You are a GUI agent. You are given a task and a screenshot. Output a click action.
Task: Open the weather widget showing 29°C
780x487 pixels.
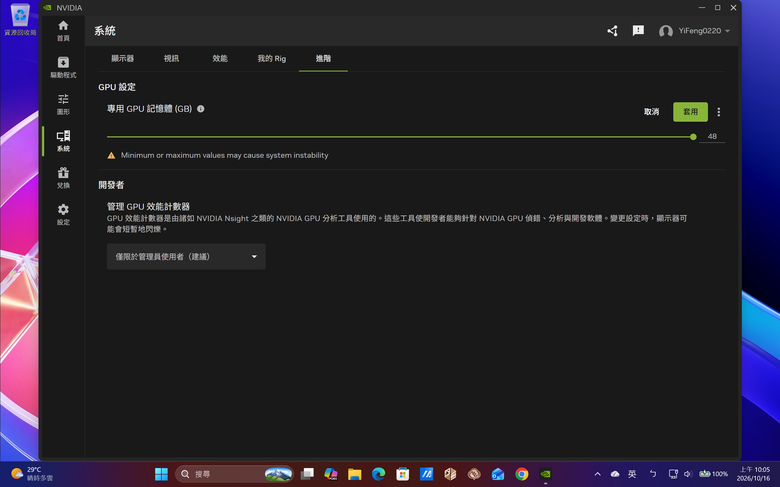click(32, 474)
